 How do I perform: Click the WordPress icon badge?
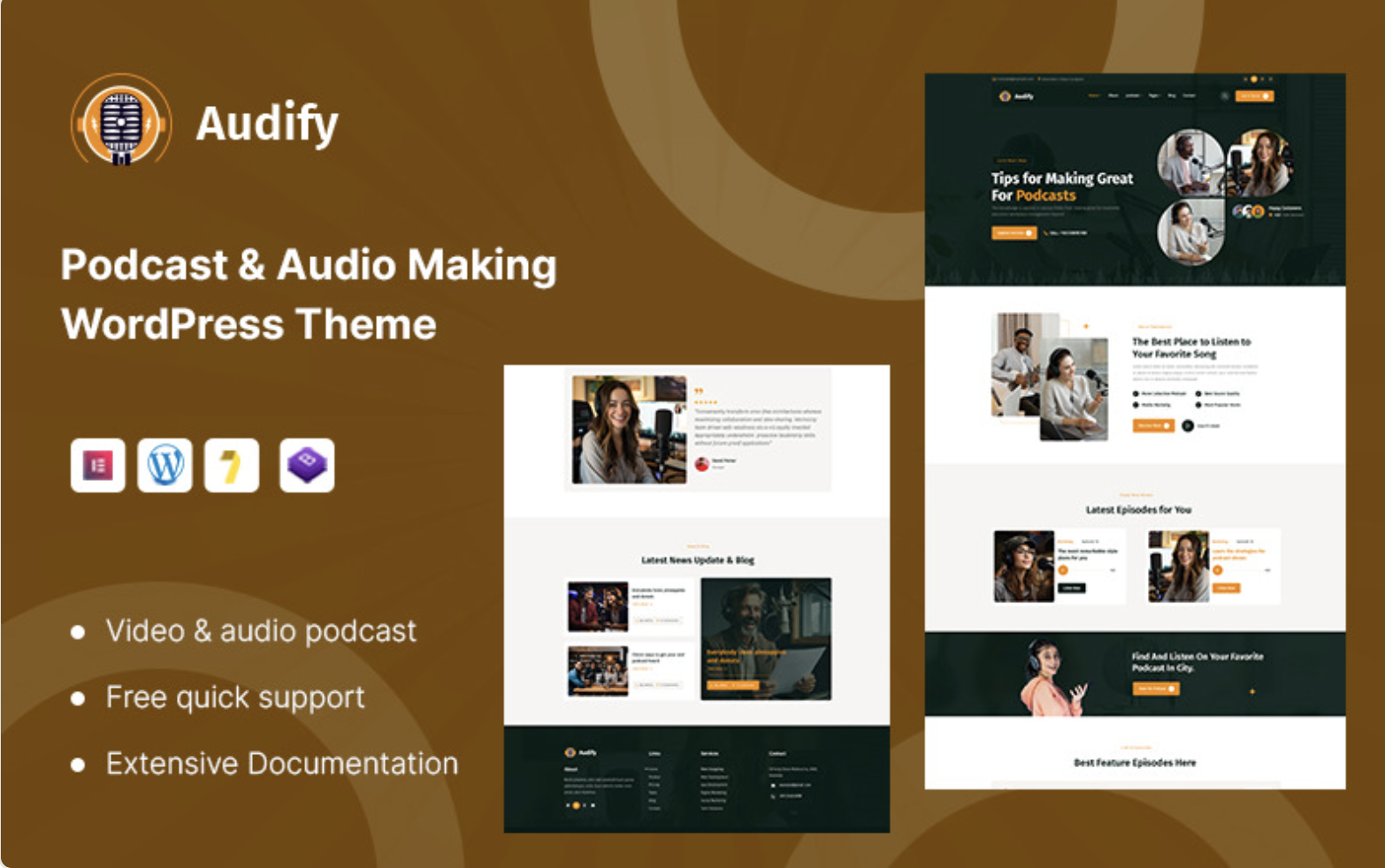165,465
